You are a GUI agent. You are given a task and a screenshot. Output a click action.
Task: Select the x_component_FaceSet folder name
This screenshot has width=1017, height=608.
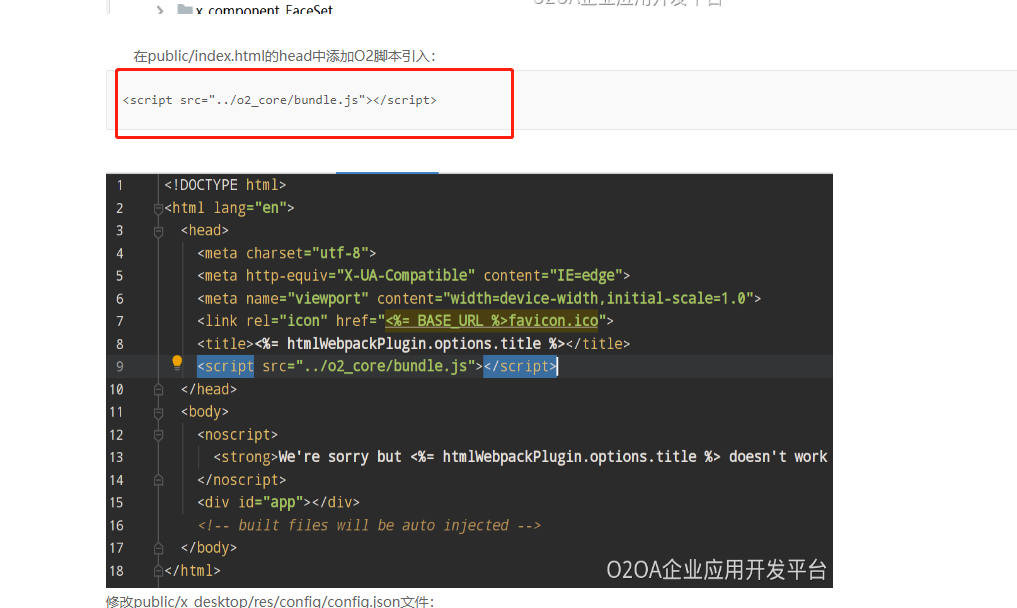(264, 9)
